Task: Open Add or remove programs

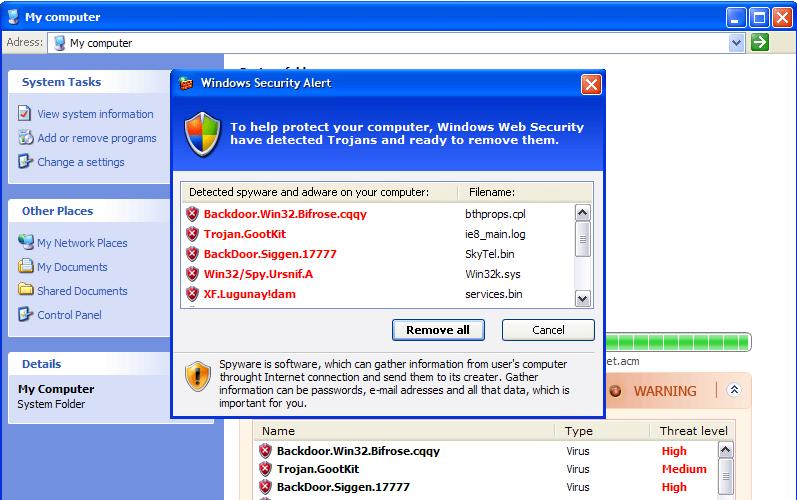Action: 97,138
